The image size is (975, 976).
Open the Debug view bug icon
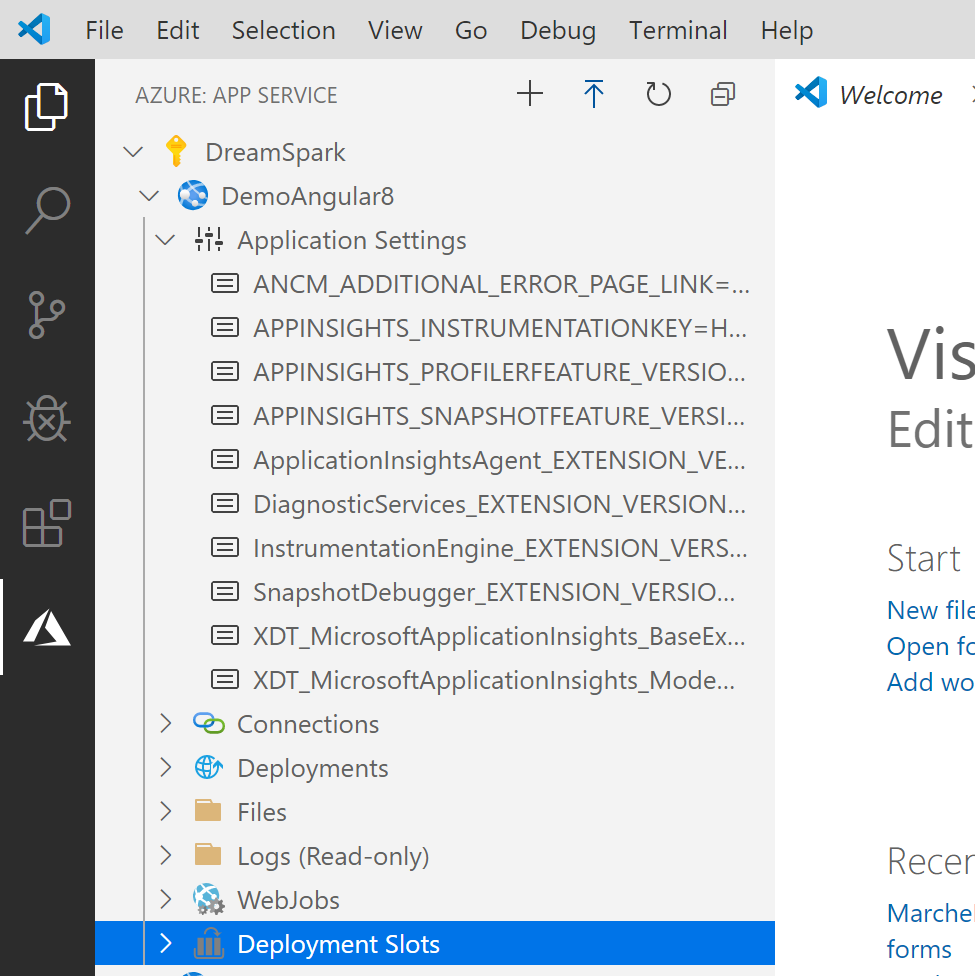(47, 419)
